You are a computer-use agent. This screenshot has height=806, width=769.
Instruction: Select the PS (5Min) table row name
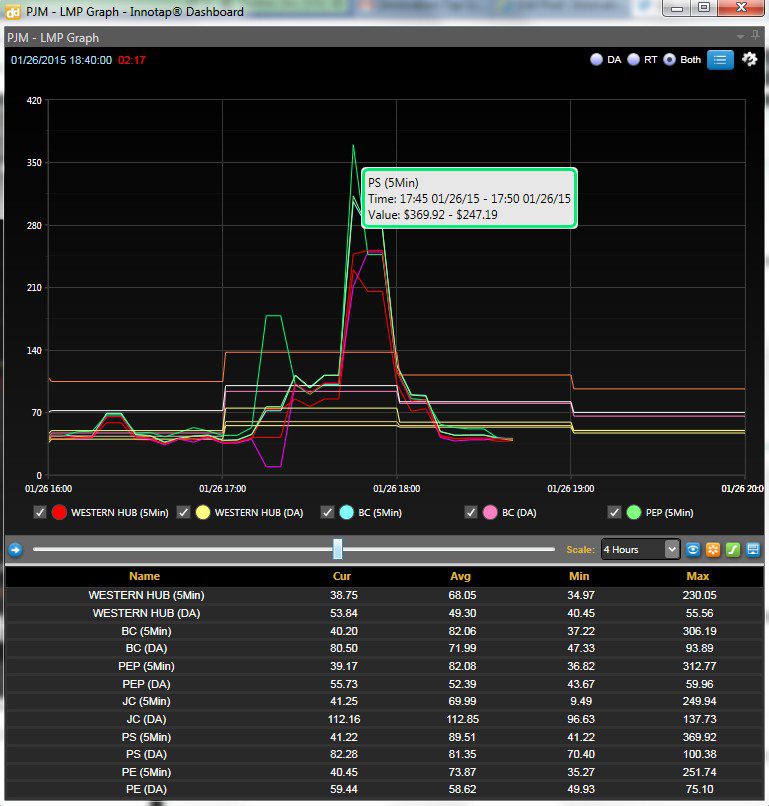point(147,737)
